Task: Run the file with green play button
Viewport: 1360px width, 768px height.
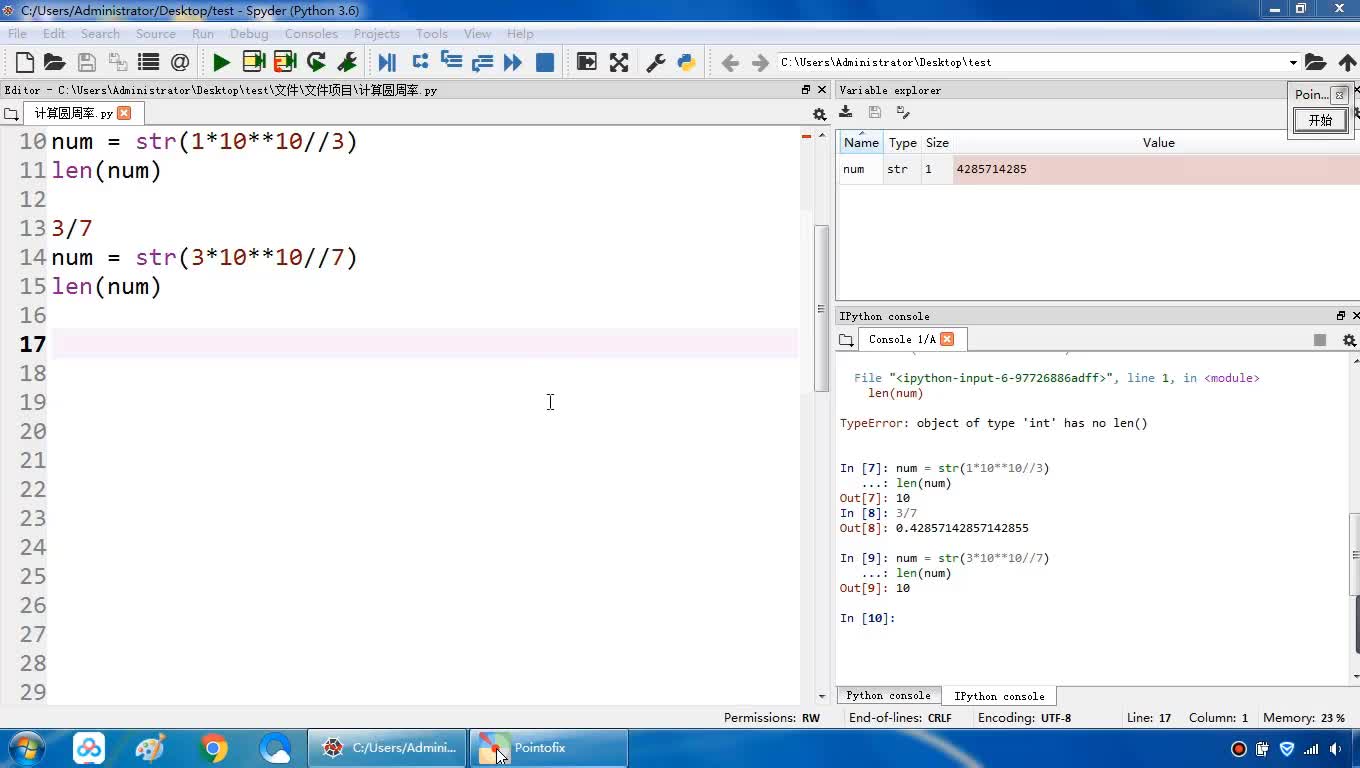Action: click(x=221, y=62)
